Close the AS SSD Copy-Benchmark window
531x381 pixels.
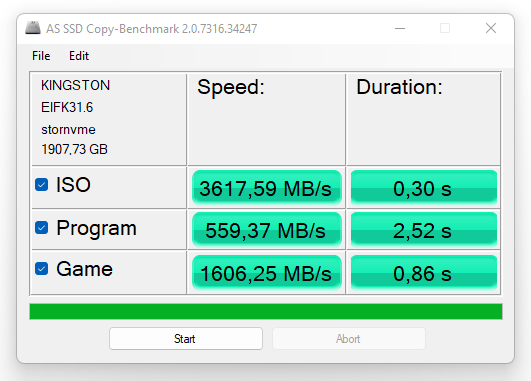pos(491,28)
